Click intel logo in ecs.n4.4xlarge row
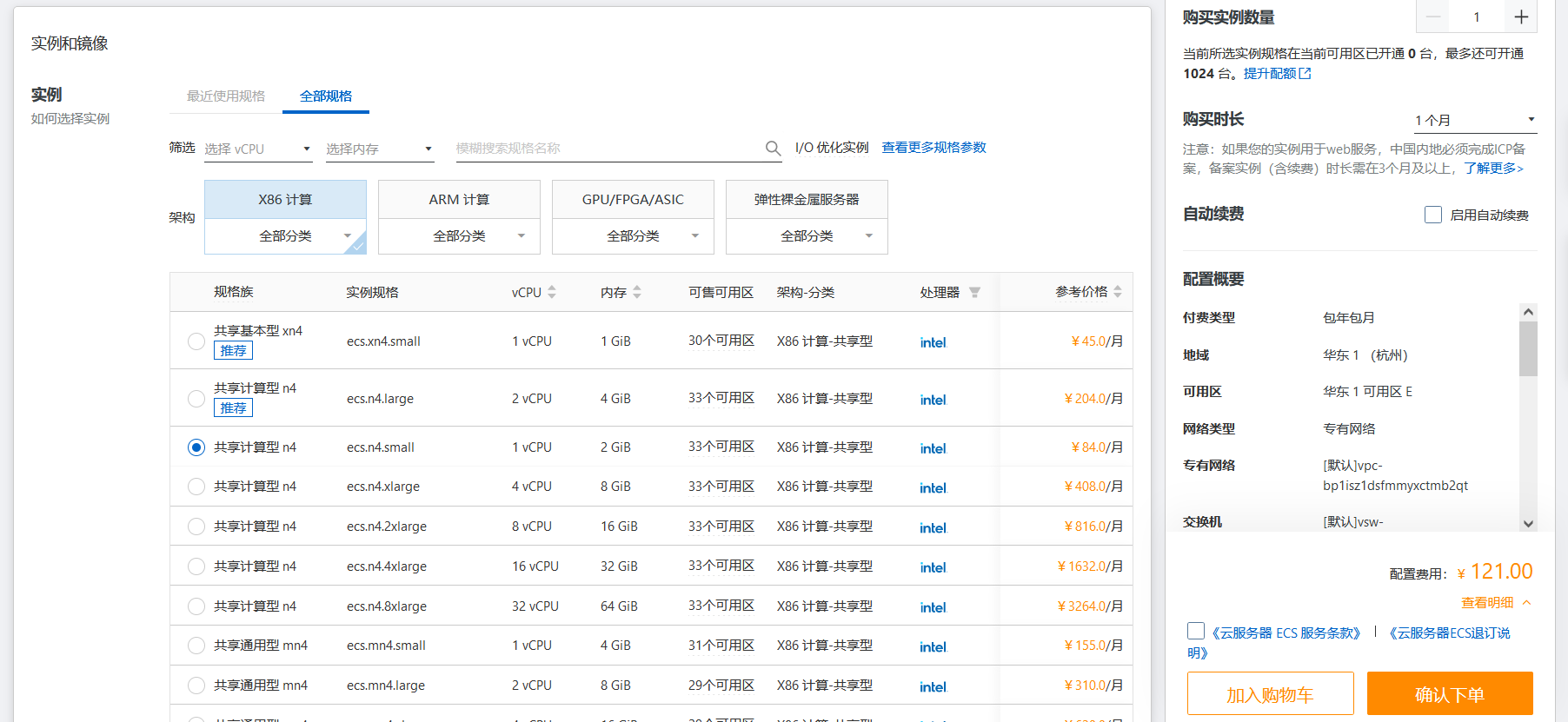 click(x=933, y=568)
